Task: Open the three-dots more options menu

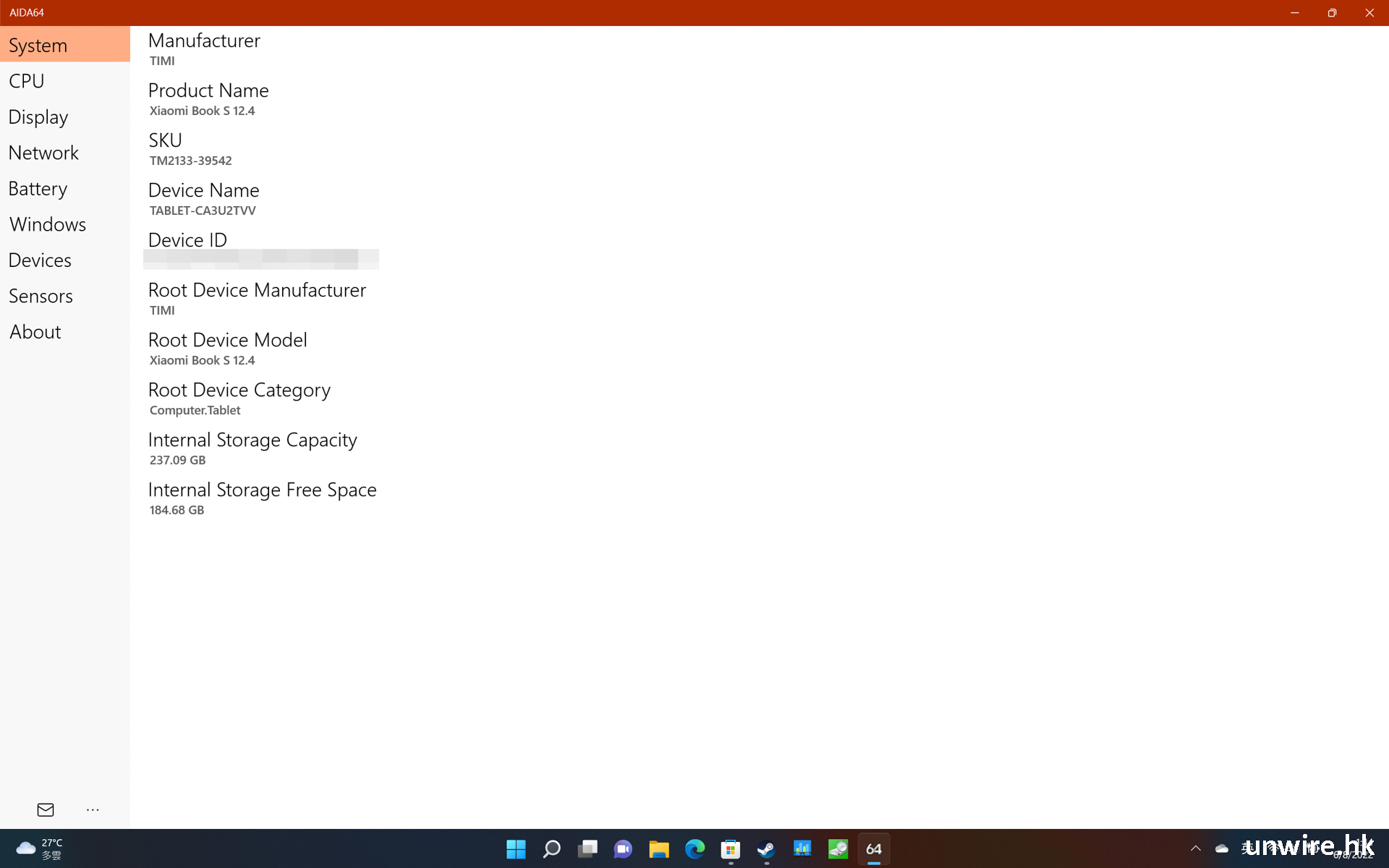Action: pos(93,809)
